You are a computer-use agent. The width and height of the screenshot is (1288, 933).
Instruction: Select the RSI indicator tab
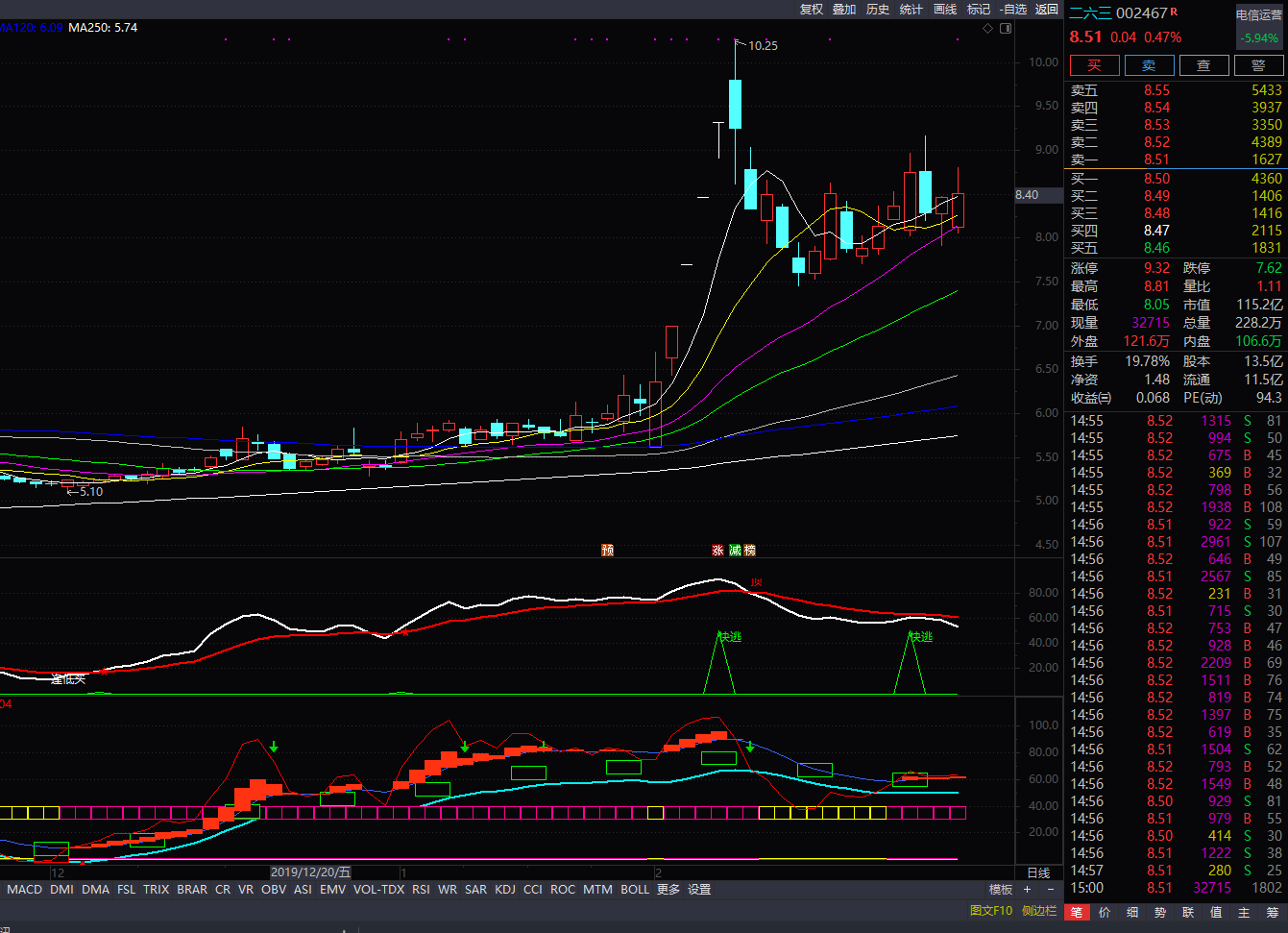(421, 890)
